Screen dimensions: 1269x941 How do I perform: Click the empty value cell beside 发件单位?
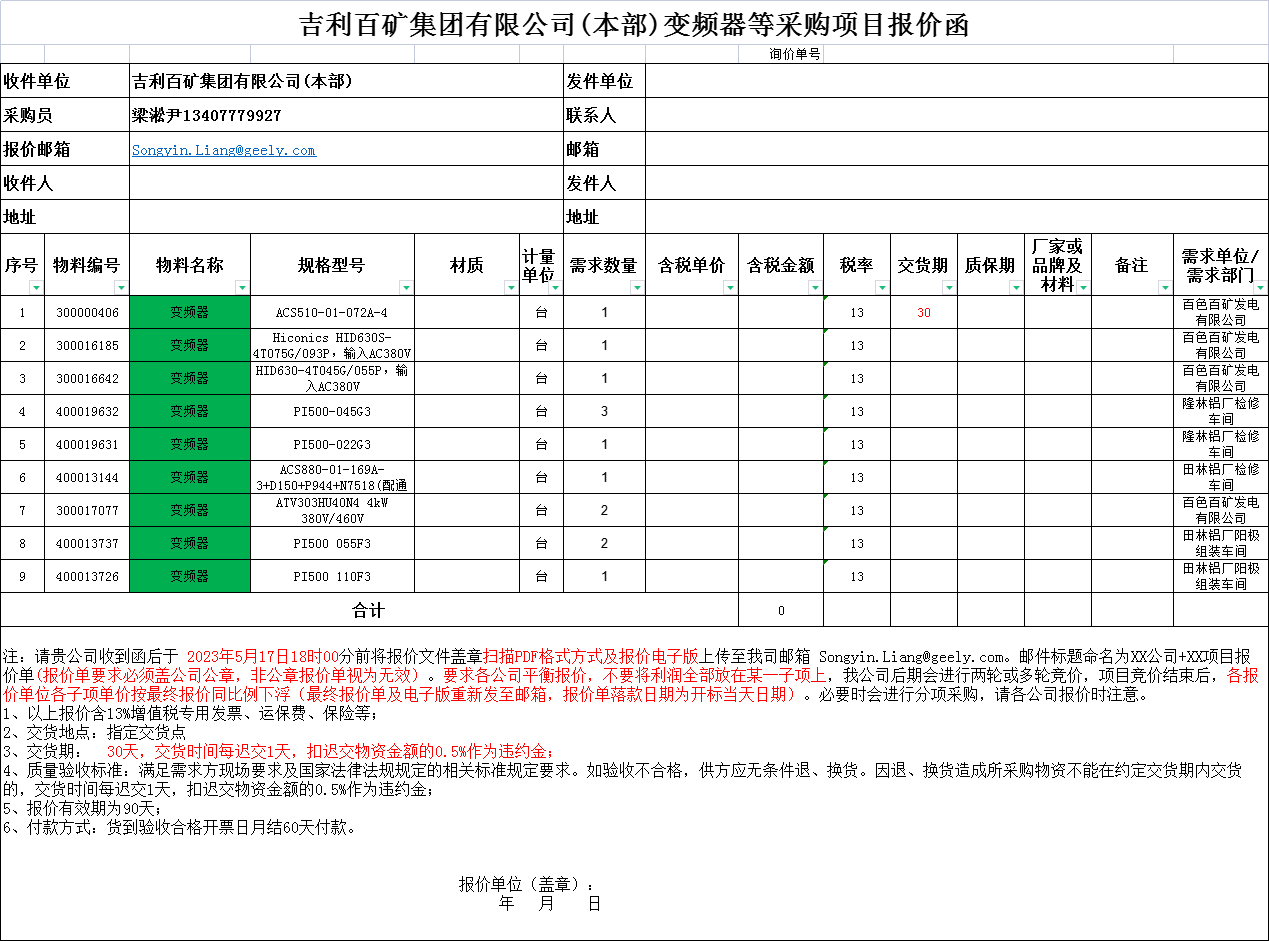(x=957, y=81)
